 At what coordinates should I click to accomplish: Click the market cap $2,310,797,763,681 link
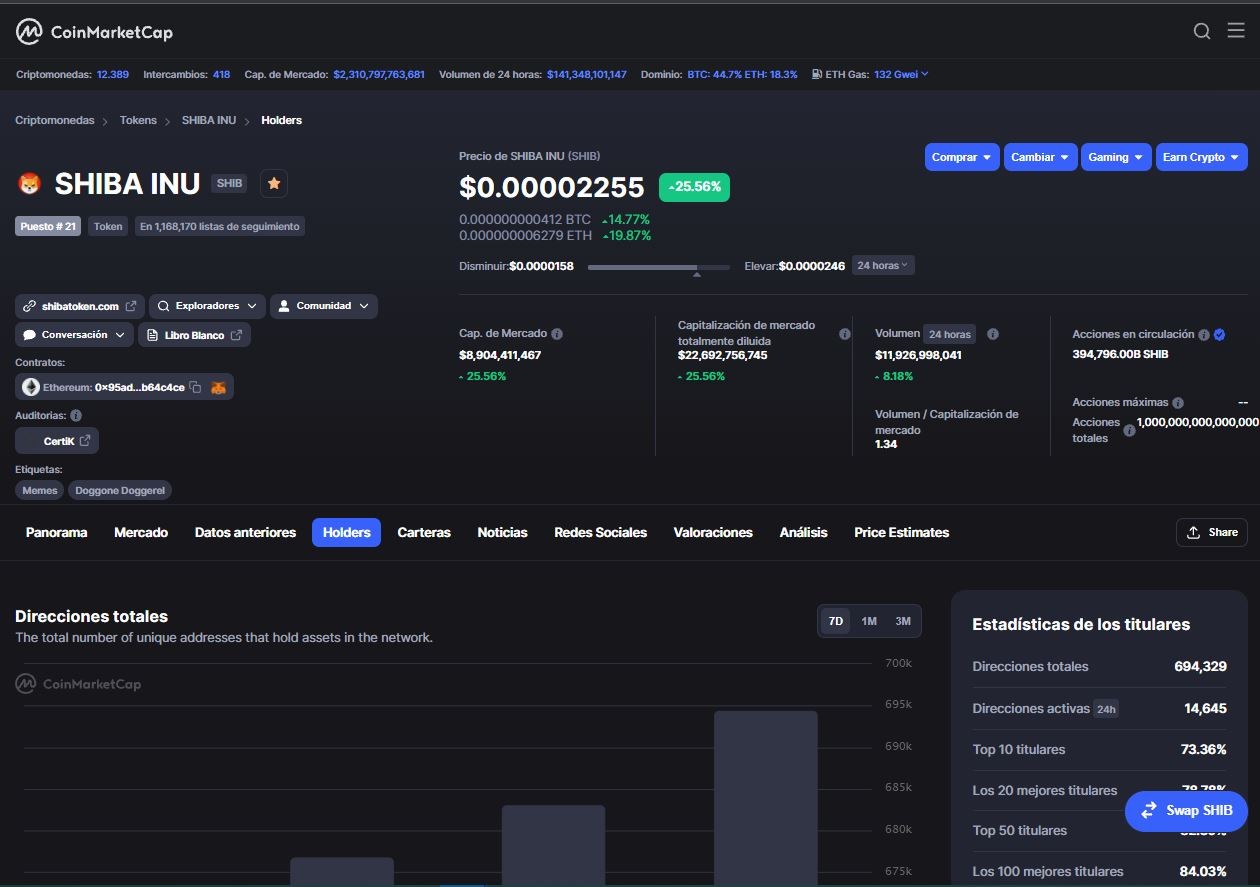(379, 74)
